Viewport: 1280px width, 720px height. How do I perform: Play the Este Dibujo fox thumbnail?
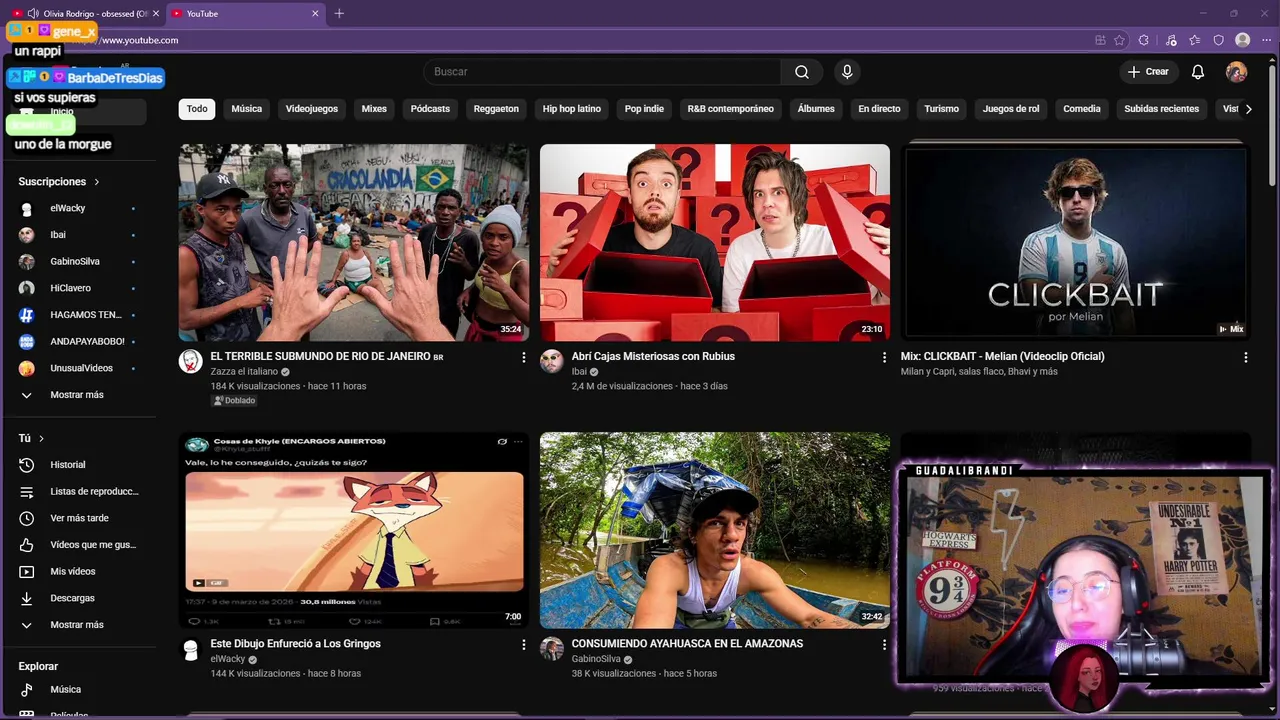coord(354,530)
